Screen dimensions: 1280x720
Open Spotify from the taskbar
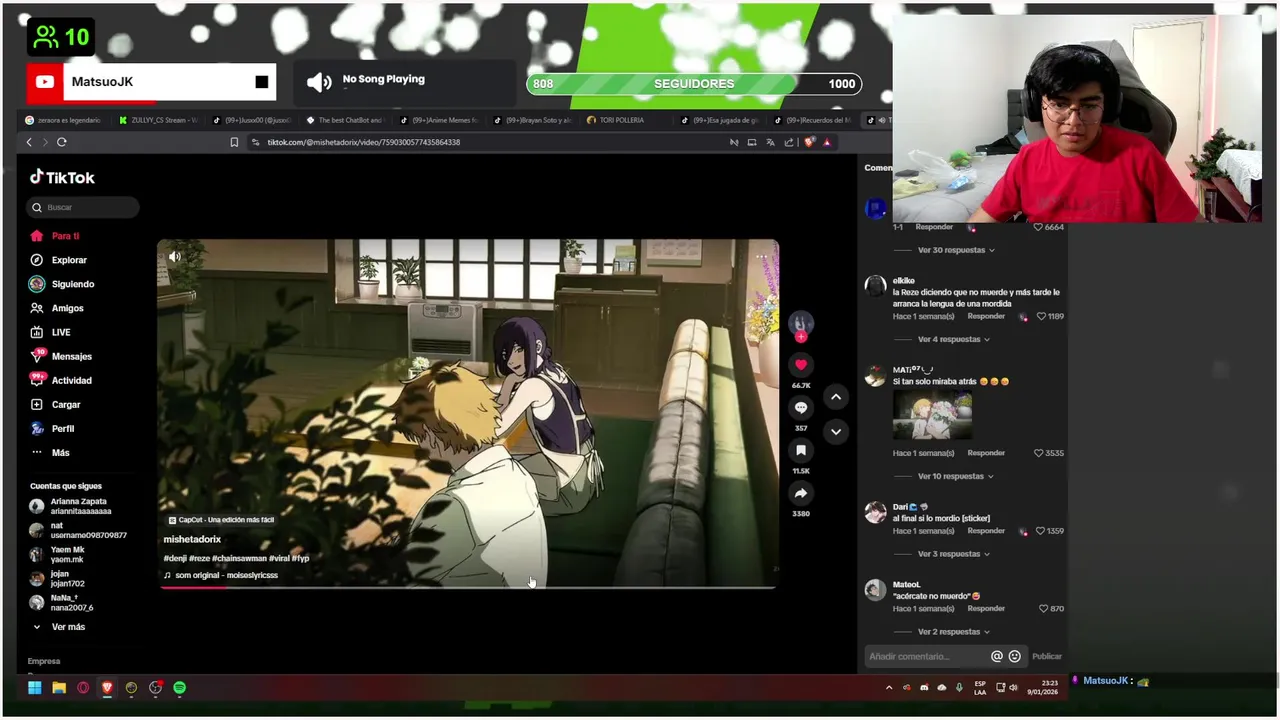pos(179,687)
